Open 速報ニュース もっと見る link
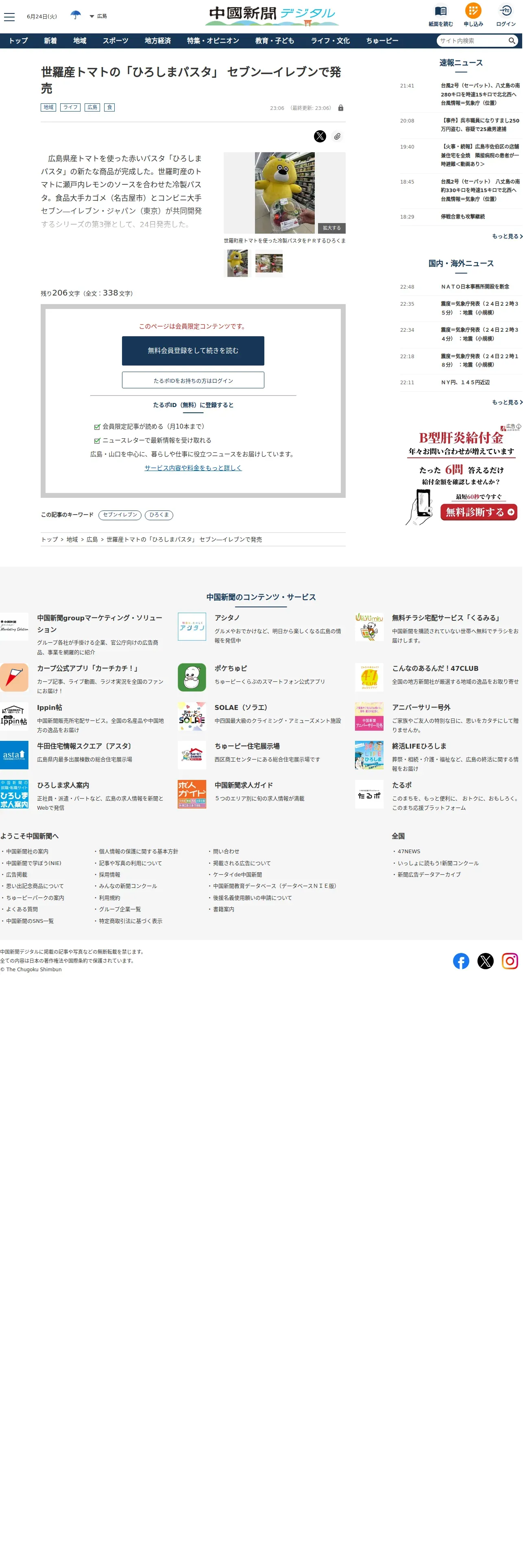Screen dimensions: 523x1568 (507, 236)
